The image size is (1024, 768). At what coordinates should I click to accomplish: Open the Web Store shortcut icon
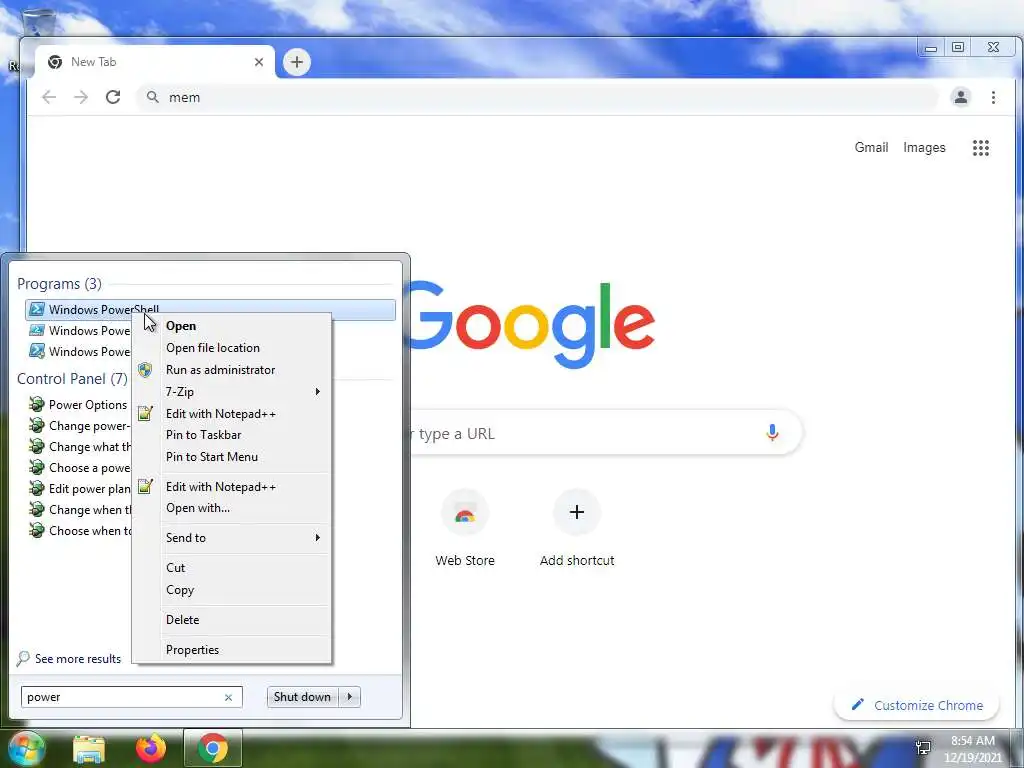coord(465,513)
